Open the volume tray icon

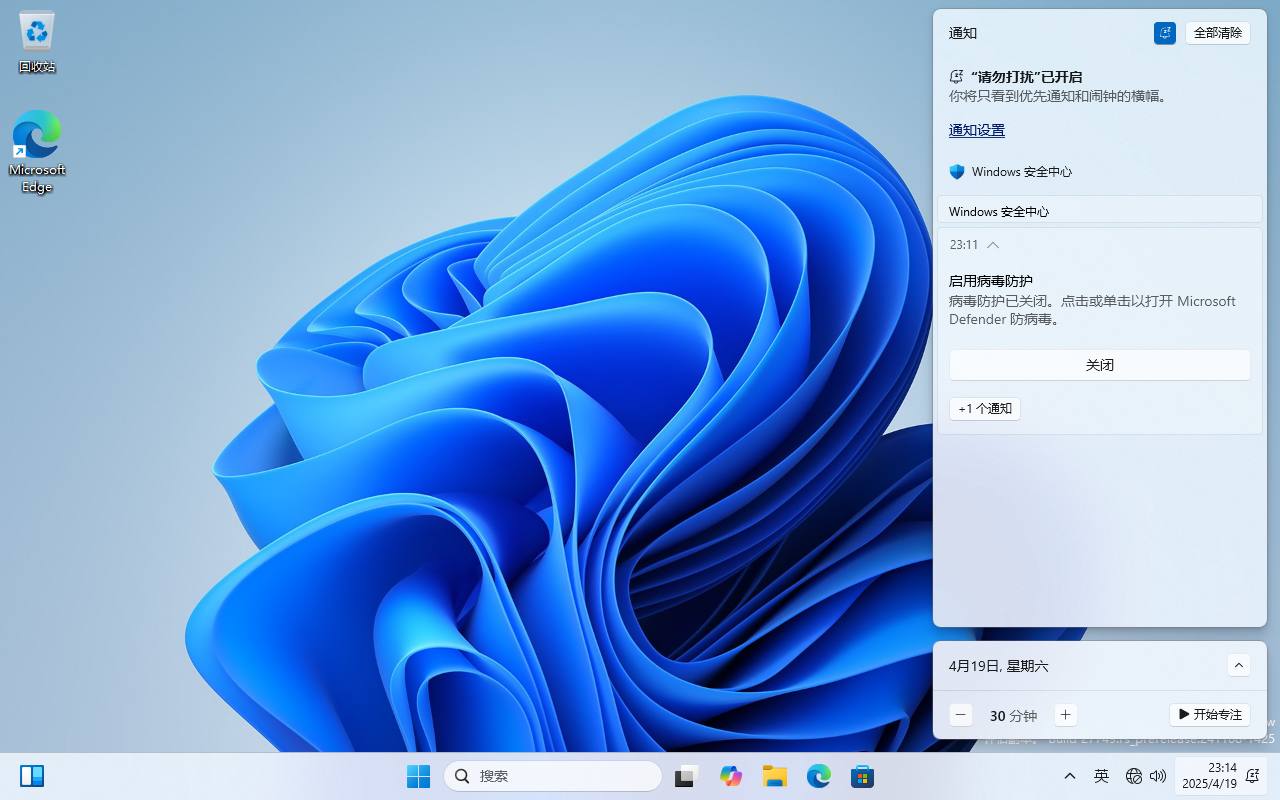click(x=1158, y=776)
